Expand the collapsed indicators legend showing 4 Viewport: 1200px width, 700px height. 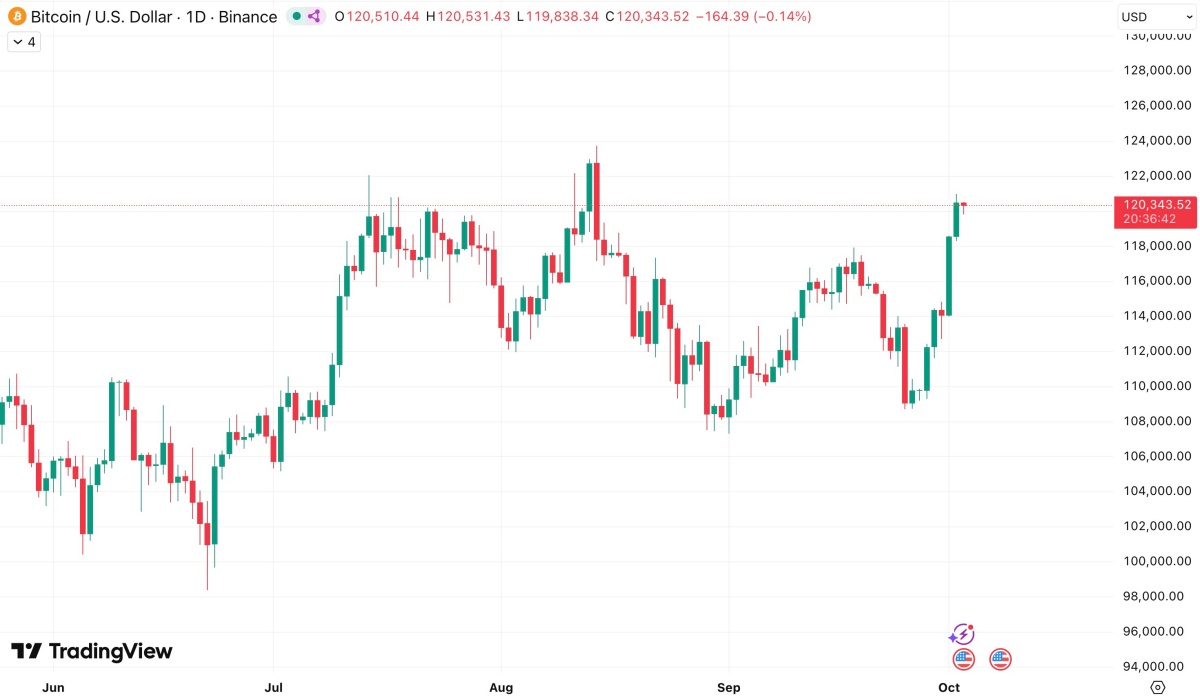point(23,42)
